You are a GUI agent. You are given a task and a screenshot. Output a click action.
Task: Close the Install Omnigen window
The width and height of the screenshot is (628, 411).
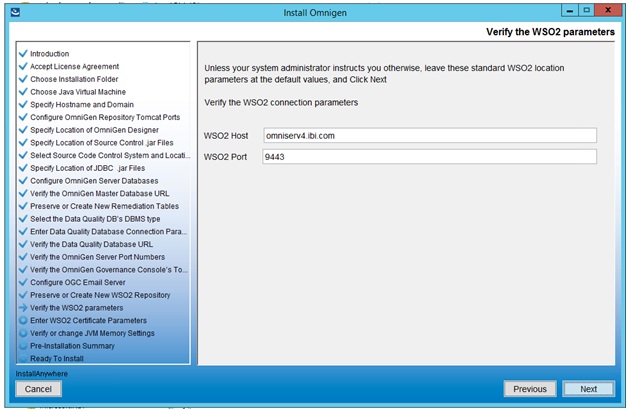[x=608, y=10]
